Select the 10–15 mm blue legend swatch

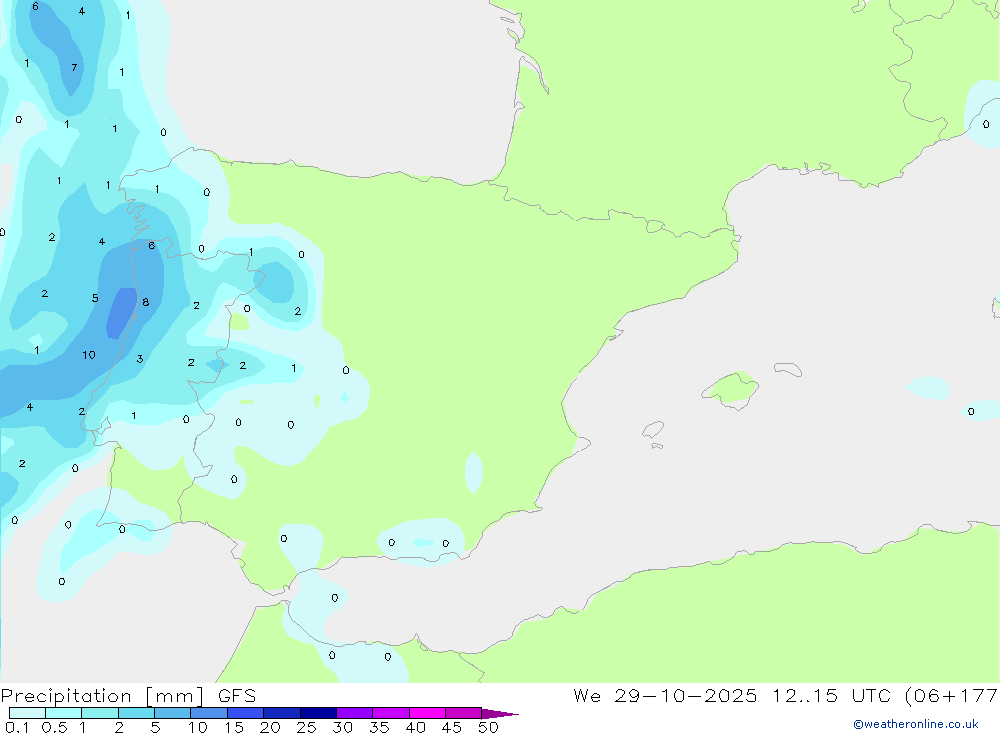[x=209, y=713]
